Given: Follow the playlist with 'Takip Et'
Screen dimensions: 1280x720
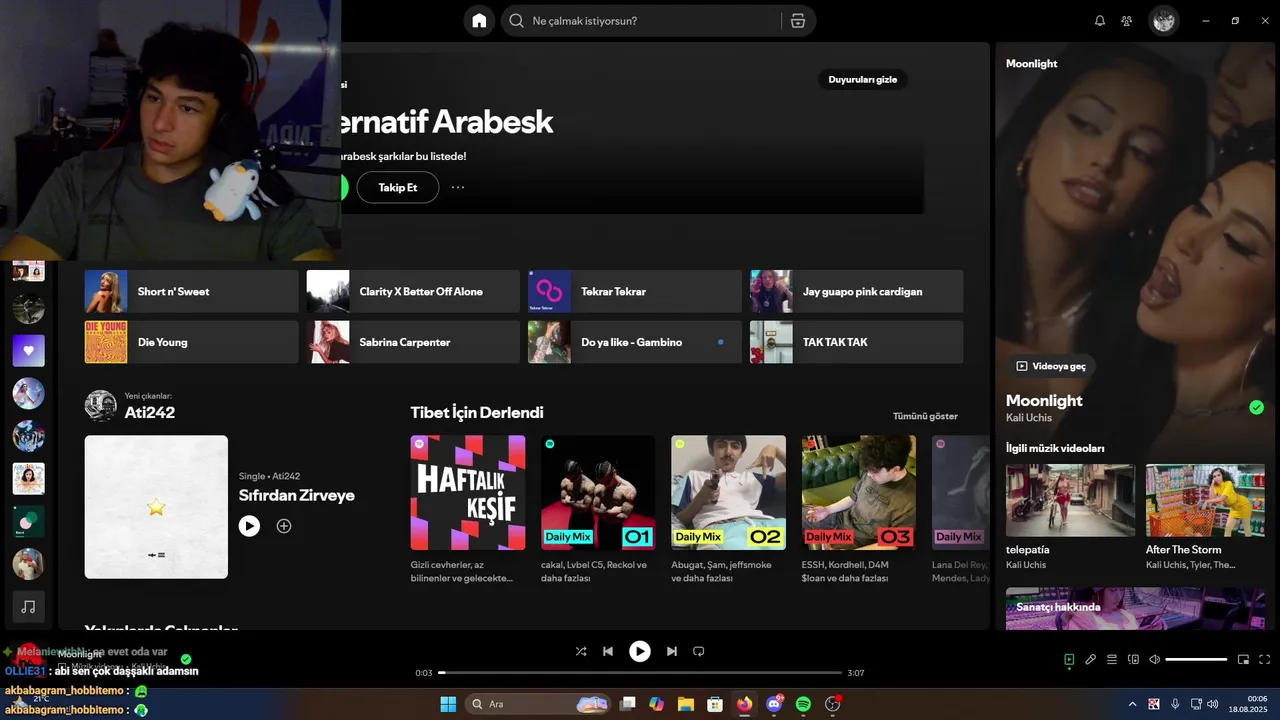Looking at the screenshot, I should [x=398, y=187].
